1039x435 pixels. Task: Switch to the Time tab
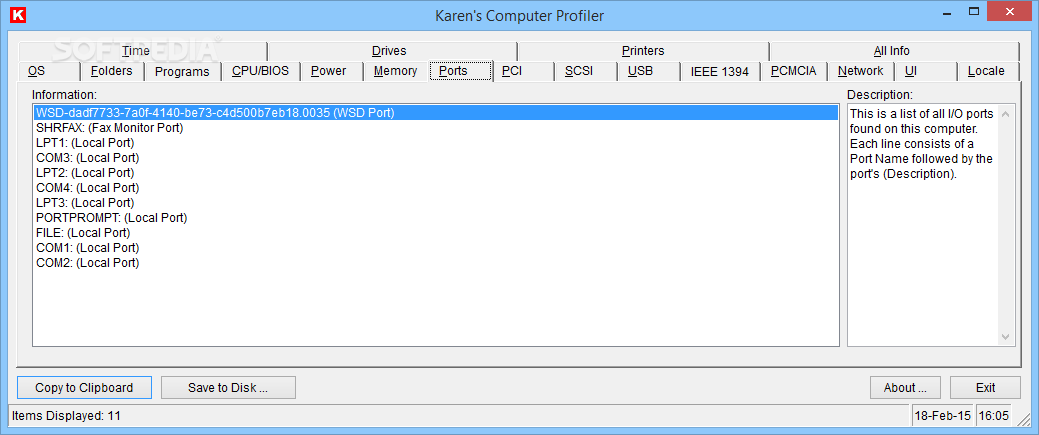(142, 50)
